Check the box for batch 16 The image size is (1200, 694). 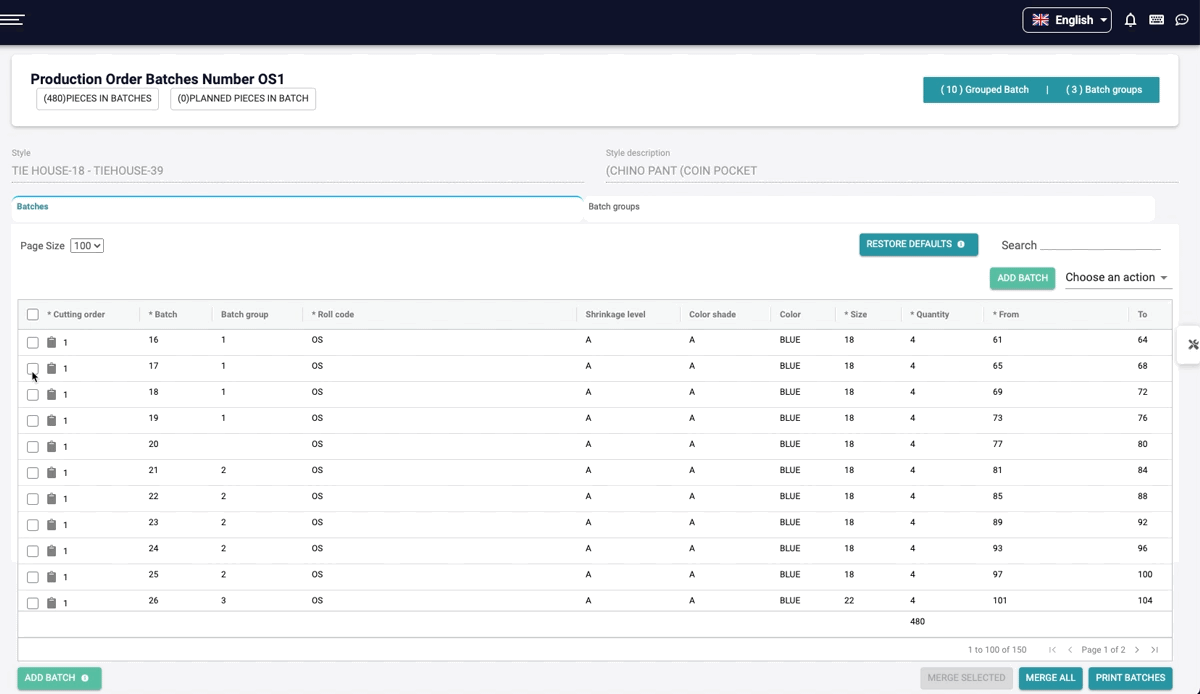[33, 342]
